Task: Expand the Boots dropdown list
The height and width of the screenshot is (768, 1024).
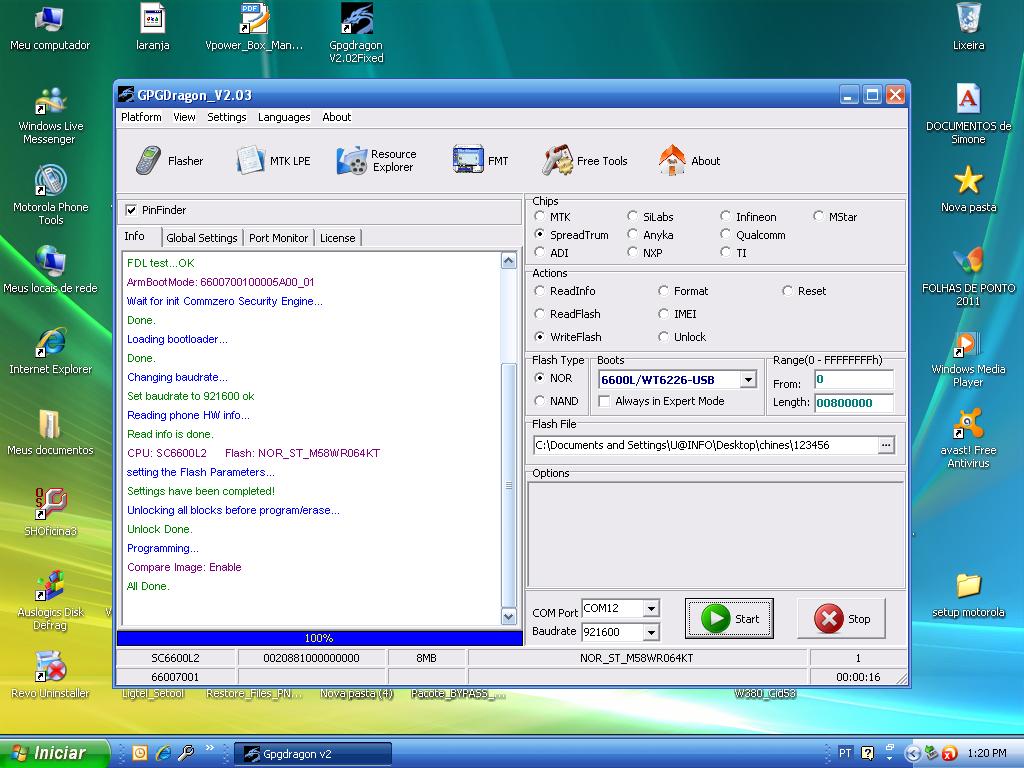Action: (748, 379)
